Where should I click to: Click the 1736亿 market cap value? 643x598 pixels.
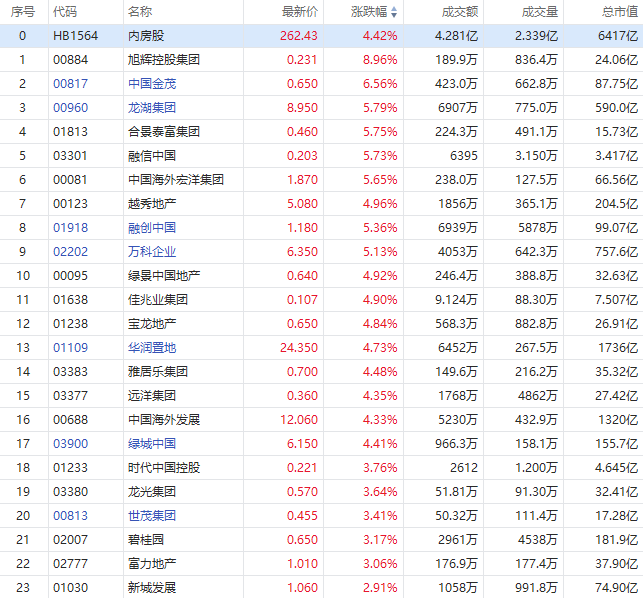click(618, 348)
